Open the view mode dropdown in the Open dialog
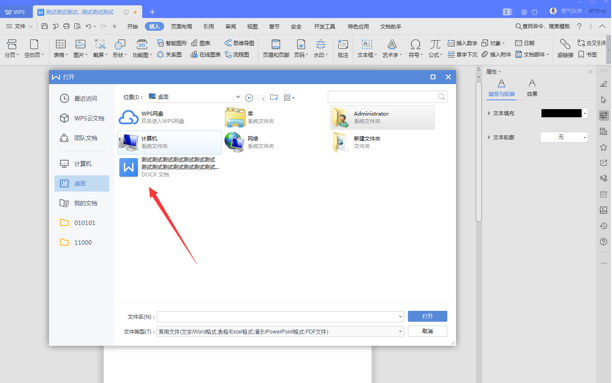This screenshot has width=612, height=383. 289,98
